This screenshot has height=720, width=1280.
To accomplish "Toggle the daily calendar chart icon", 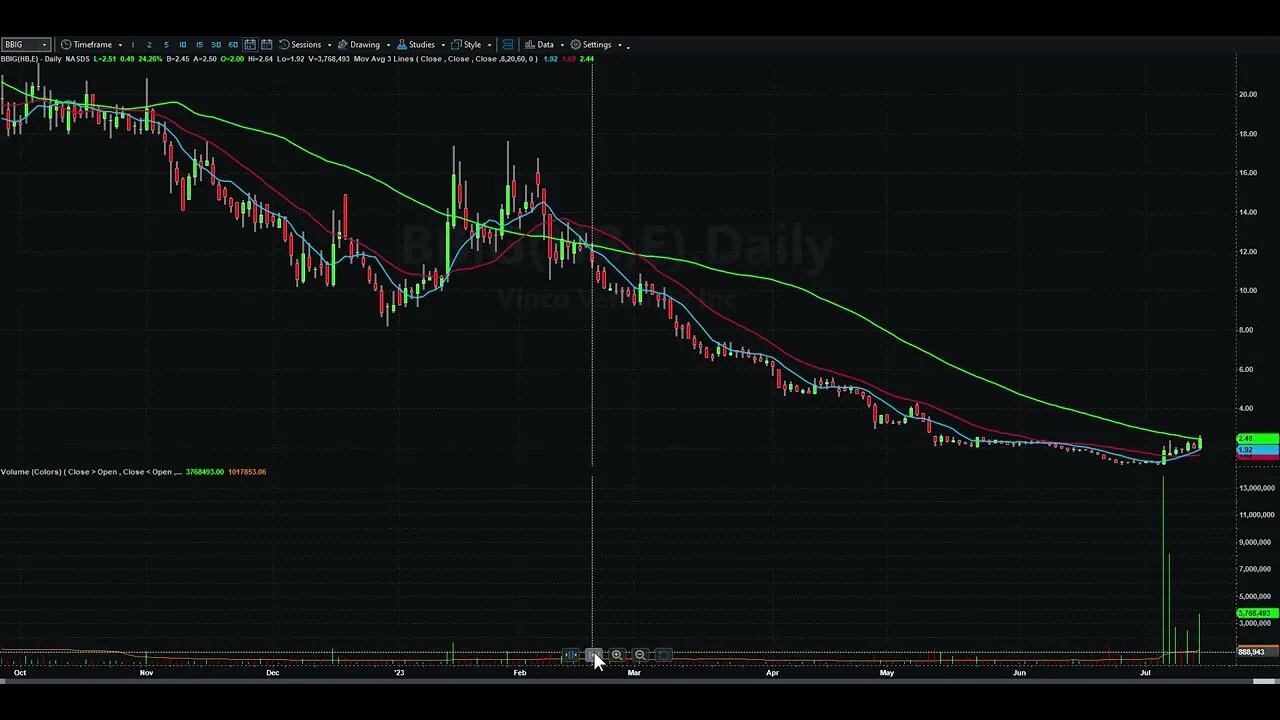I will tap(250, 45).
